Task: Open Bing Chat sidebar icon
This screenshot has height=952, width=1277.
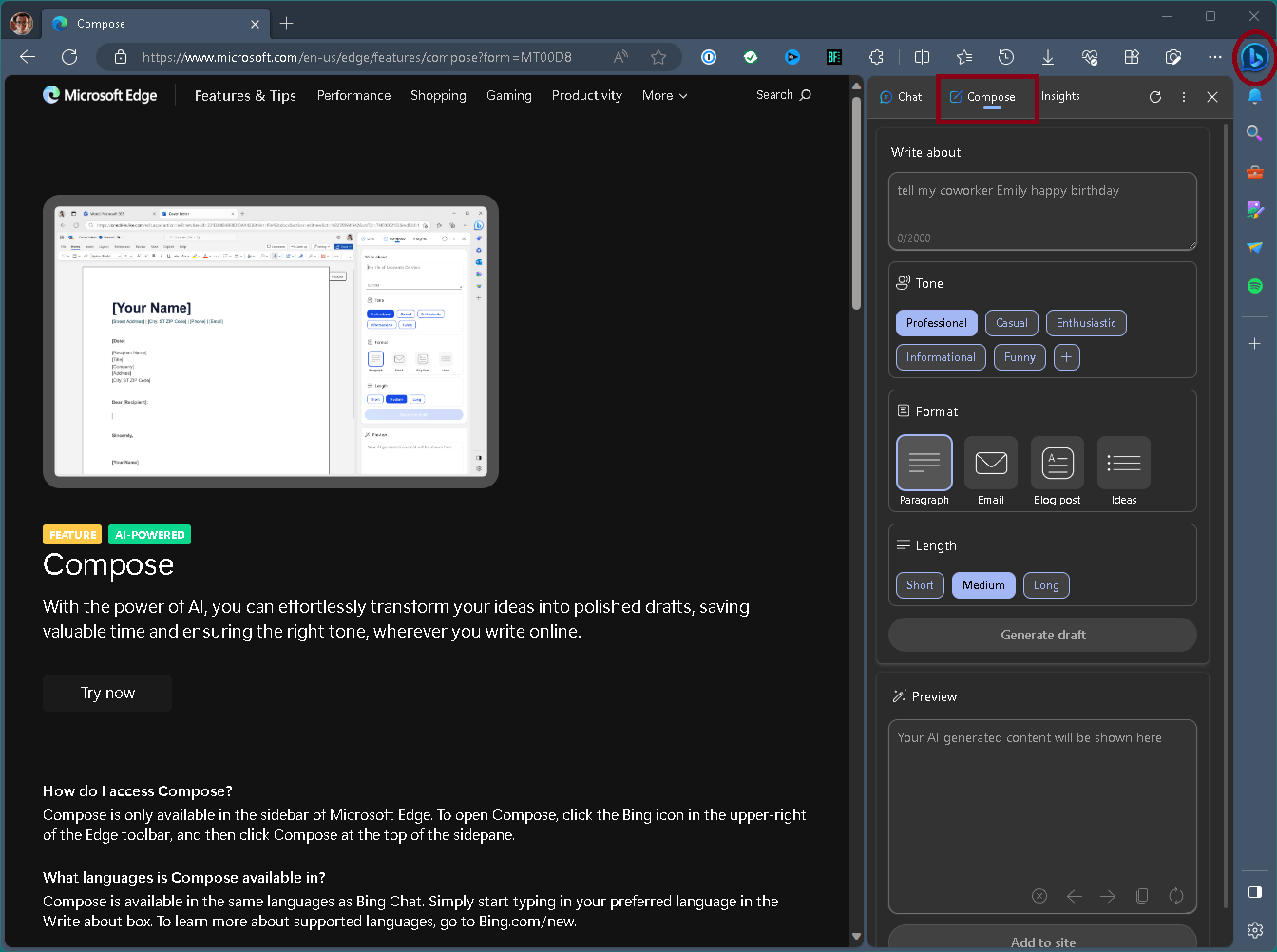Action: click(x=1254, y=58)
